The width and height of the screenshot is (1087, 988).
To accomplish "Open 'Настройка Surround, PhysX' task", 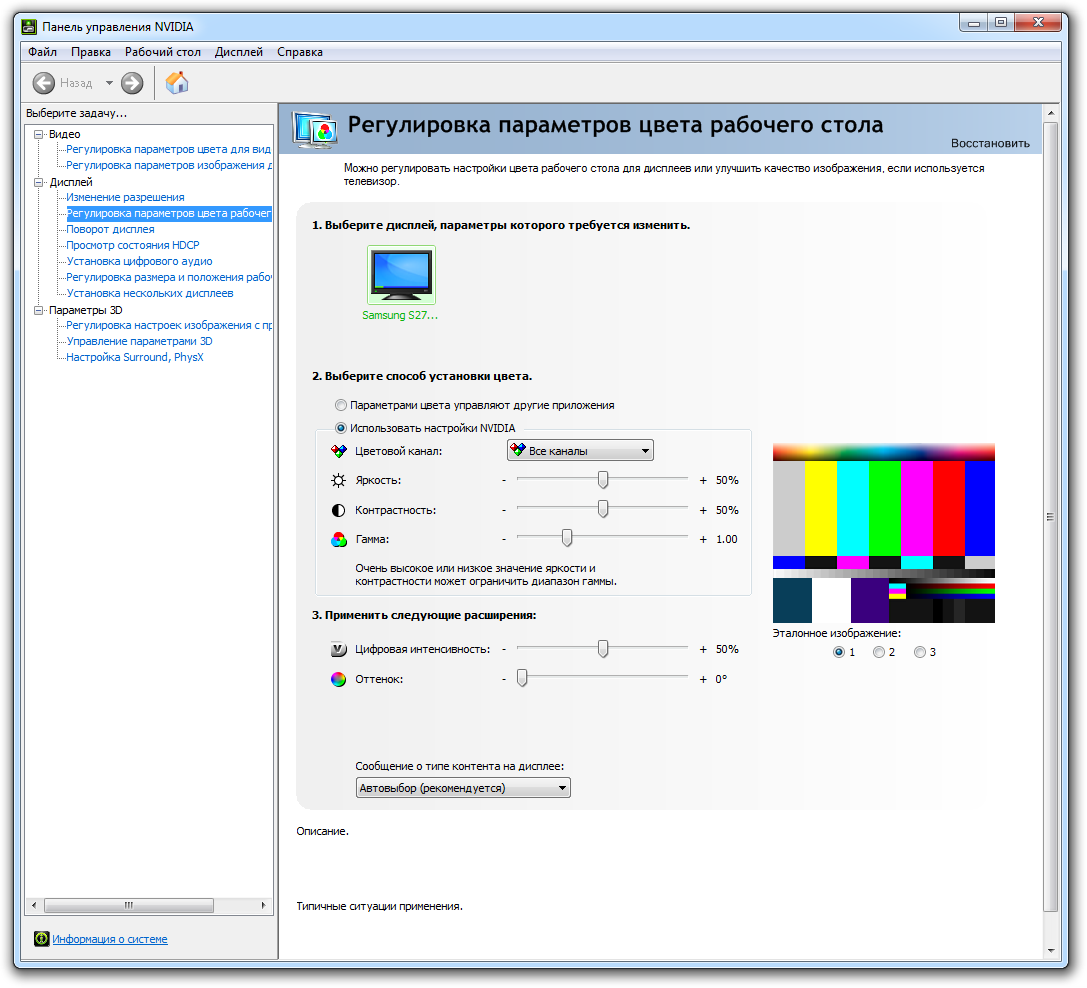I will pyautogui.click(x=135, y=357).
